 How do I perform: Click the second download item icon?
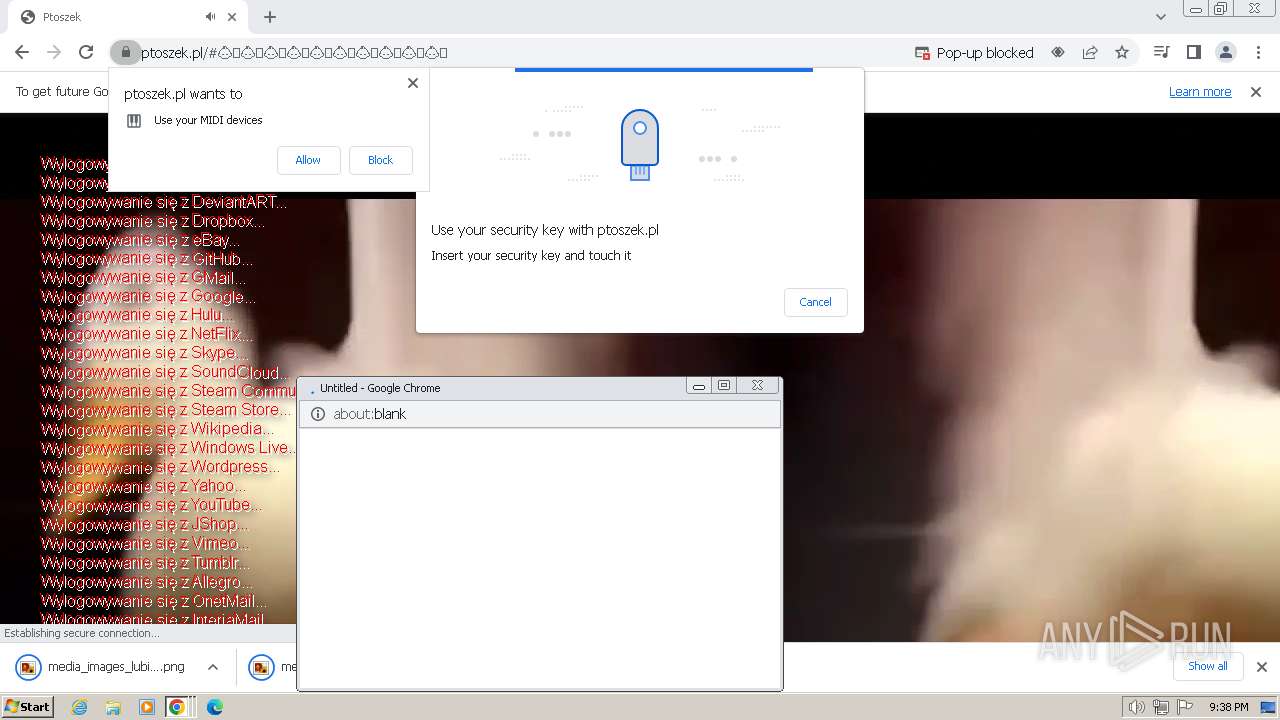tap(262, 667)
